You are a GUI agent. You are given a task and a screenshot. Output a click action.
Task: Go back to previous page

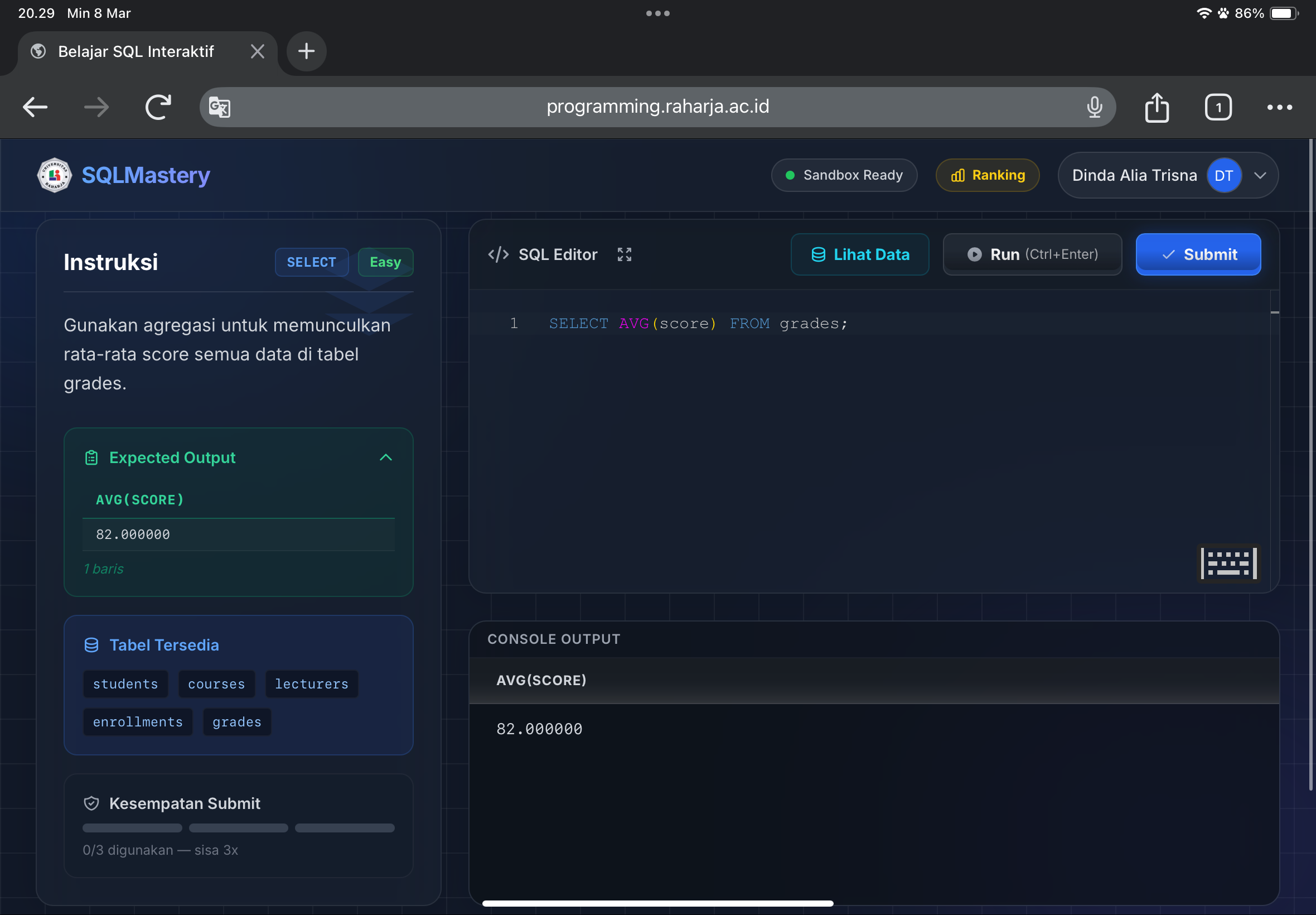(35, 107)
